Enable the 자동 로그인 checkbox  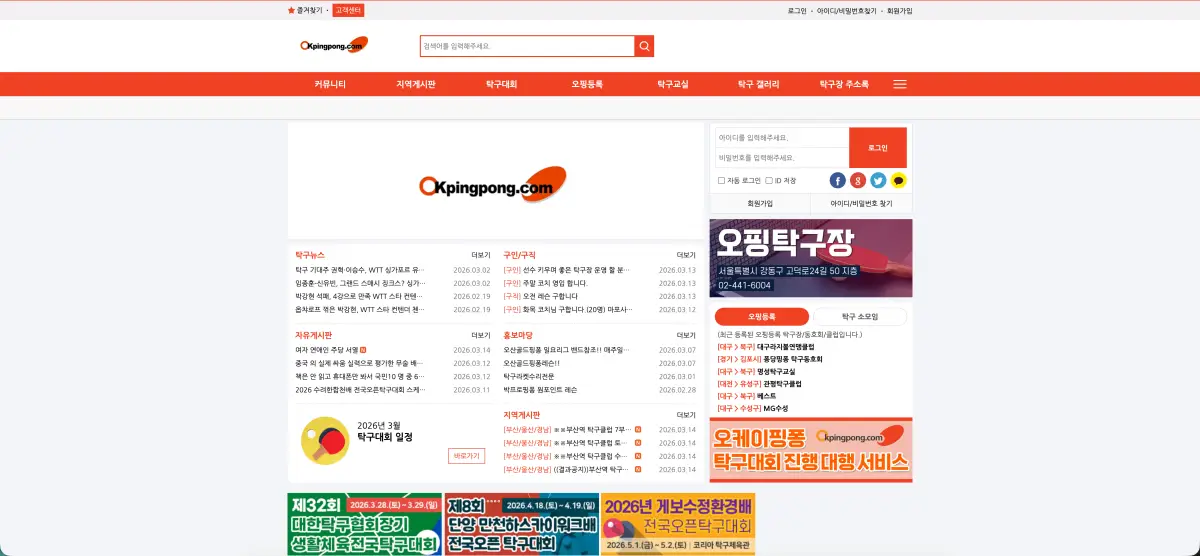click(722, 181)
